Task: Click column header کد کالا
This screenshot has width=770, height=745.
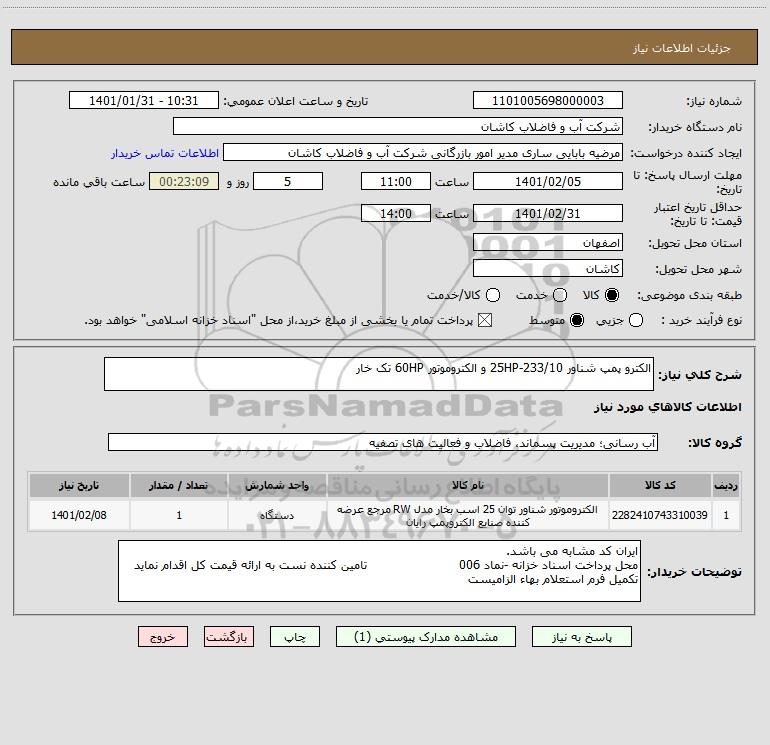Action: [x=660, y=485]
